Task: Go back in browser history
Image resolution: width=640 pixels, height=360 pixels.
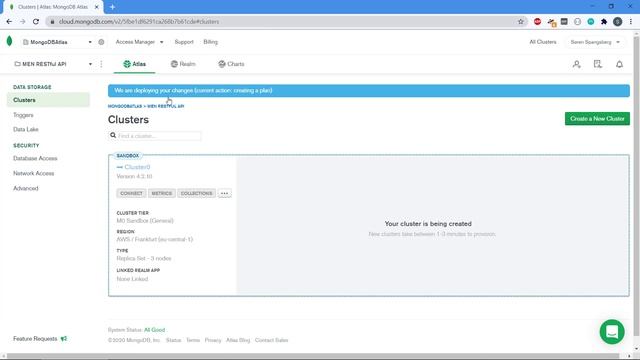Action: point(9,22)
